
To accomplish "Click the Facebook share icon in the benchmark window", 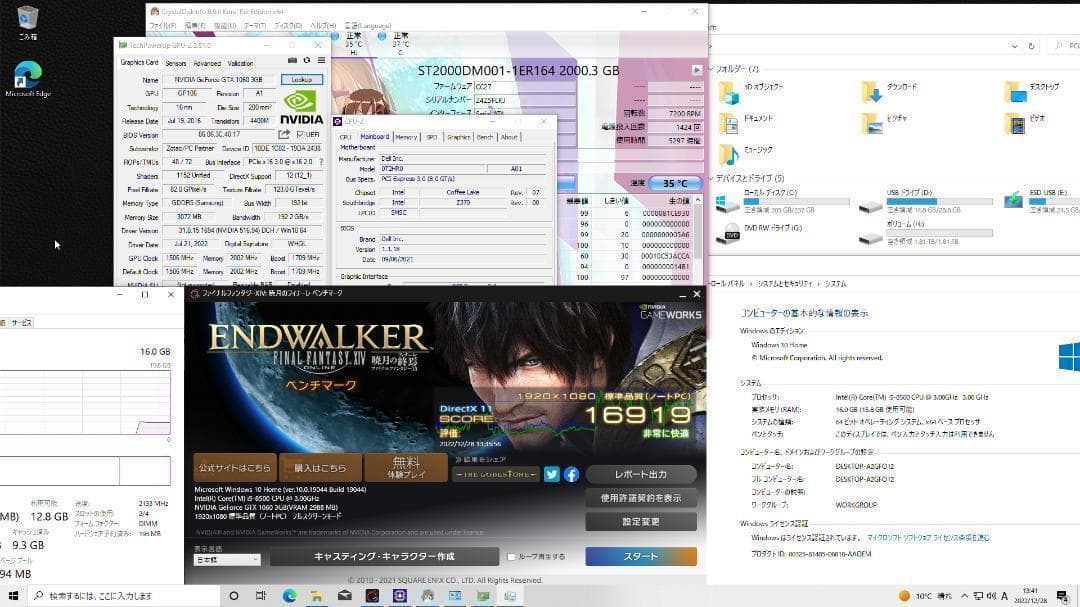I will pyautogui.click(x=572, y=475).
